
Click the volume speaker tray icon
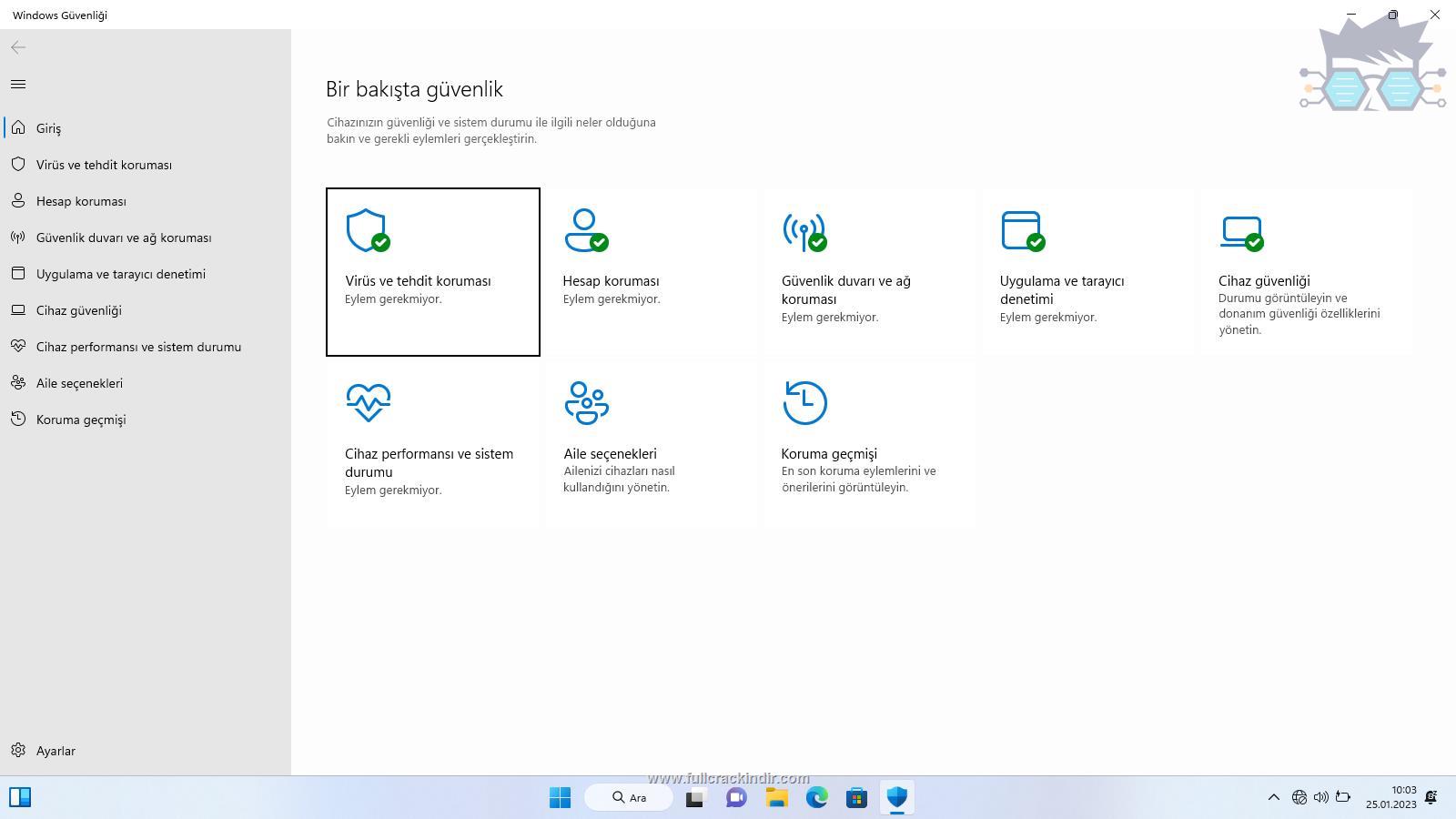pos(1320,798)
